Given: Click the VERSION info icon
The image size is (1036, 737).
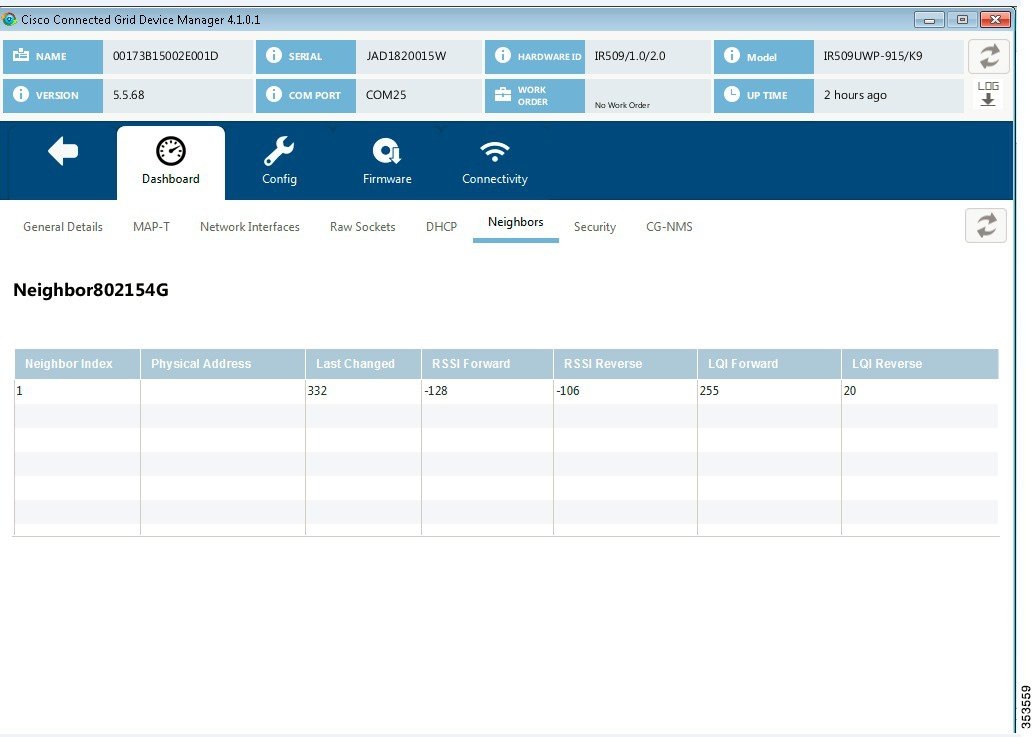Looking at the screenshot, I should (x=21, y=95).
